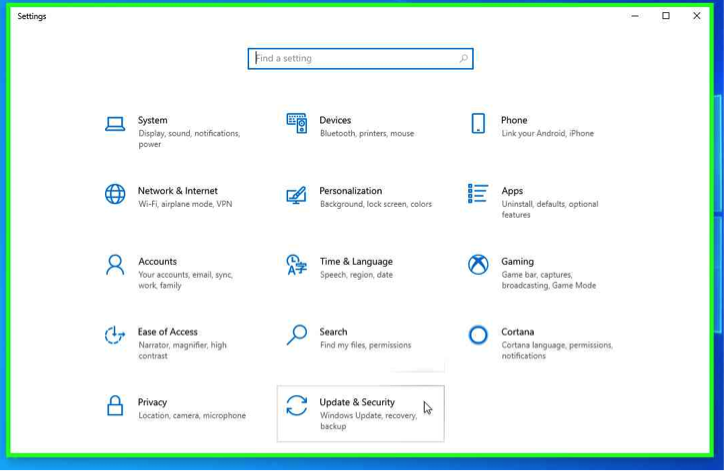Open the Update & Security label

[x=357, y=402]
